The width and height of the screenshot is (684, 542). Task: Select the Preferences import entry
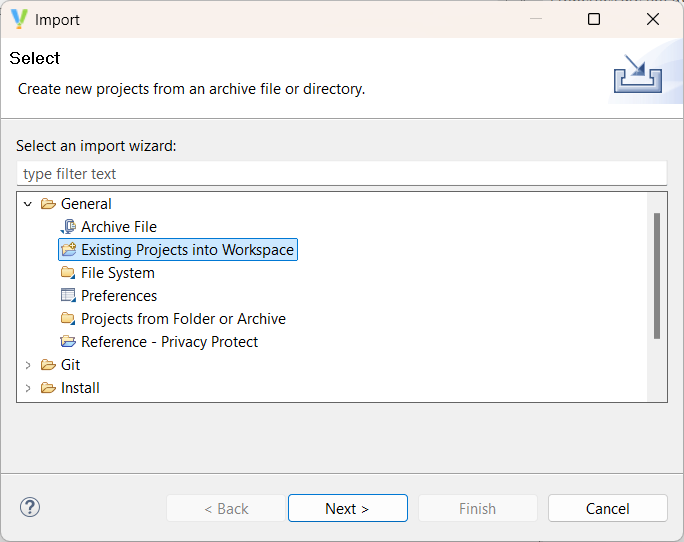click(119, 296)
